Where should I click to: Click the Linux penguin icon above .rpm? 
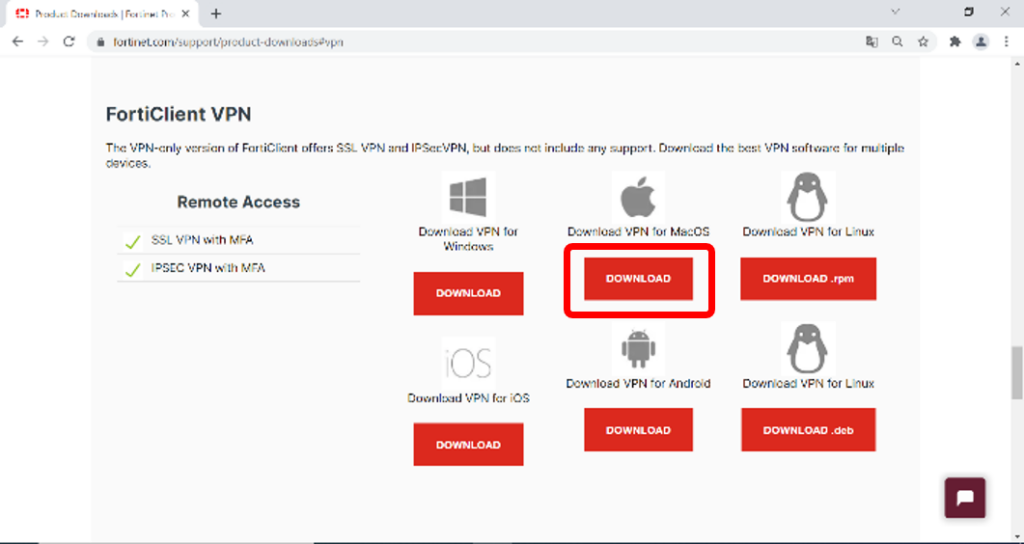click(x=807, y=196)
